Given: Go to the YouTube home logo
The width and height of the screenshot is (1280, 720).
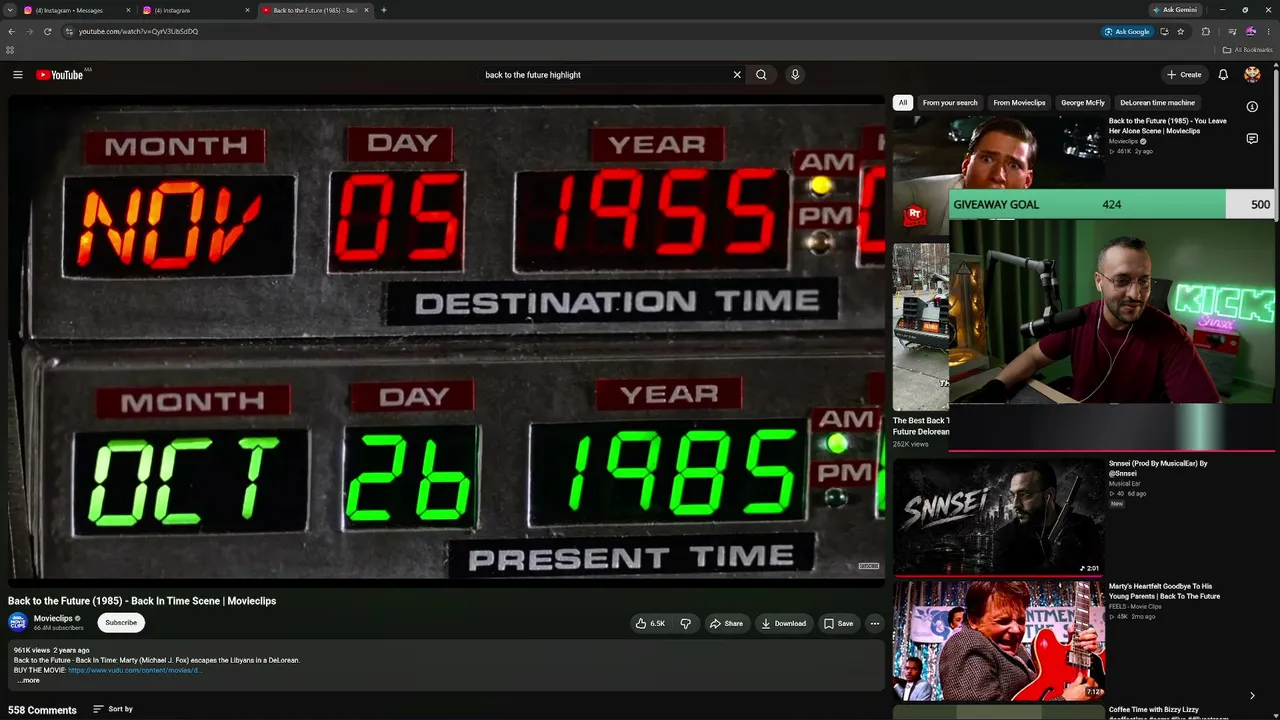Looking at the screenshot, I should click(60, 75).
